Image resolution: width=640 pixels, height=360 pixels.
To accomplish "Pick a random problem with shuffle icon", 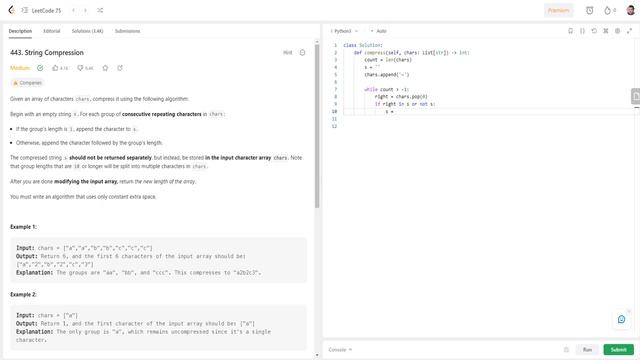I will coord(100,10).
